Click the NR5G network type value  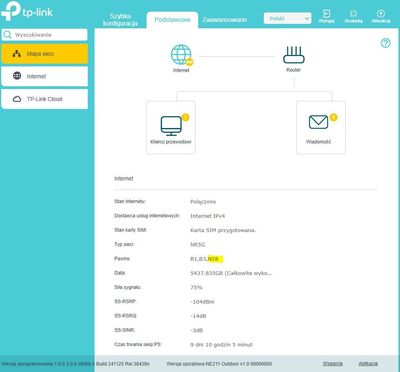point(198,245)
